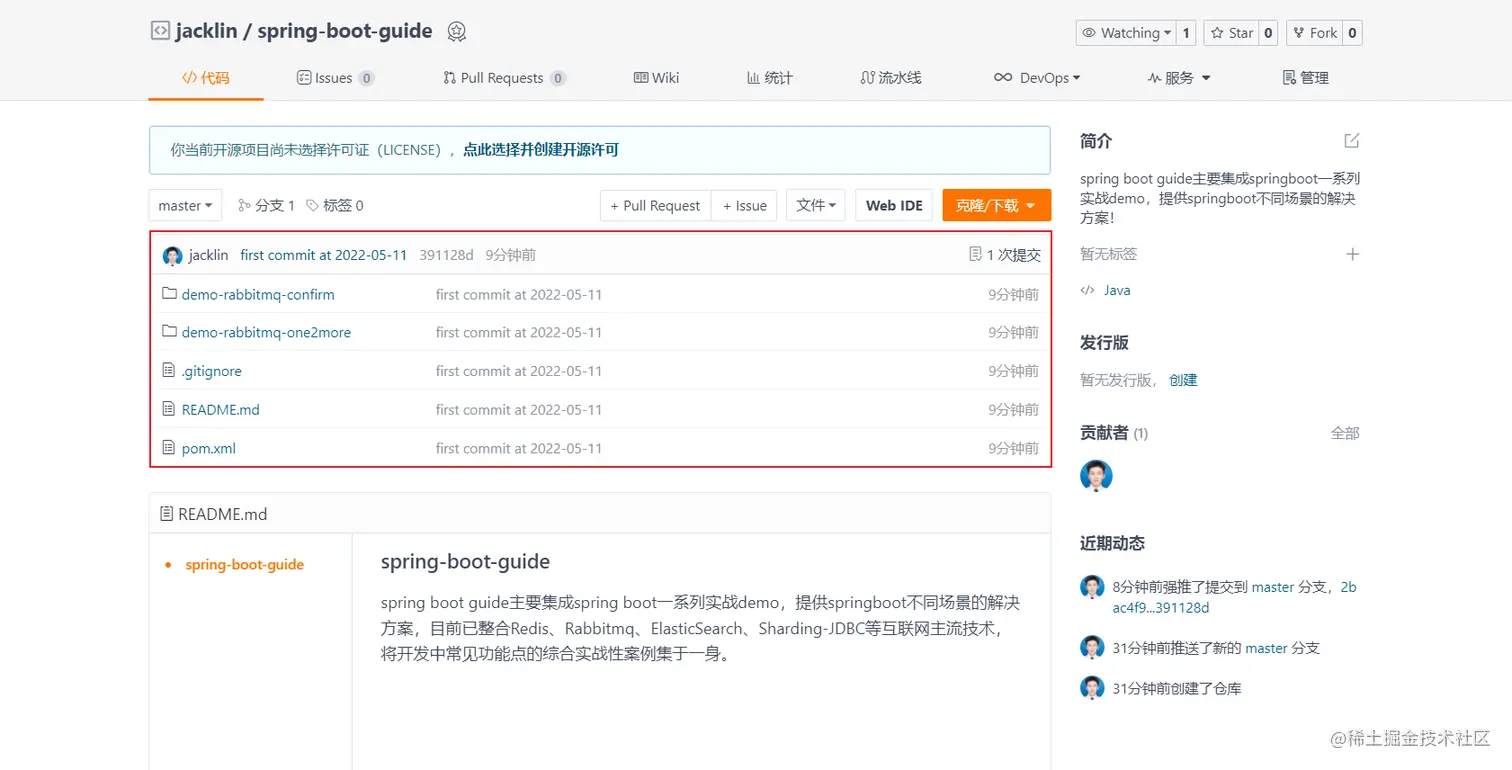Click contributor avatar under 贡献者

(x=1096, y=475)
